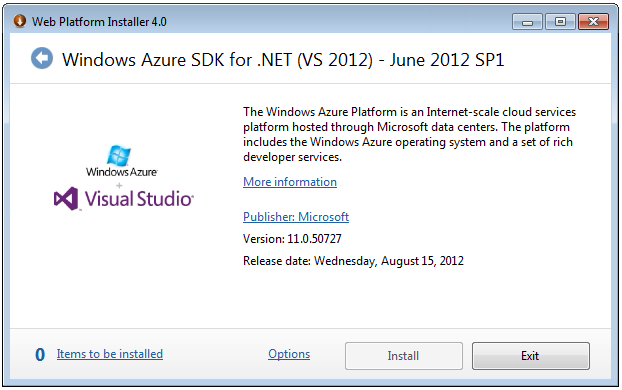622x390 pixels.
Task: Click the Windows Azure SDK heading text
Action: [283, 60]
